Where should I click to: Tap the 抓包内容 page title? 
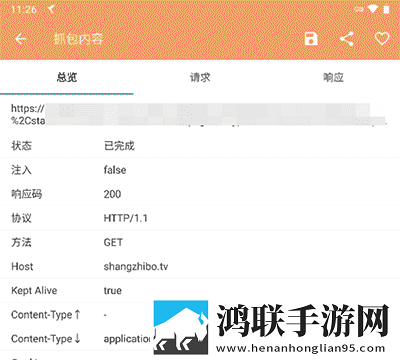[78, 39]
